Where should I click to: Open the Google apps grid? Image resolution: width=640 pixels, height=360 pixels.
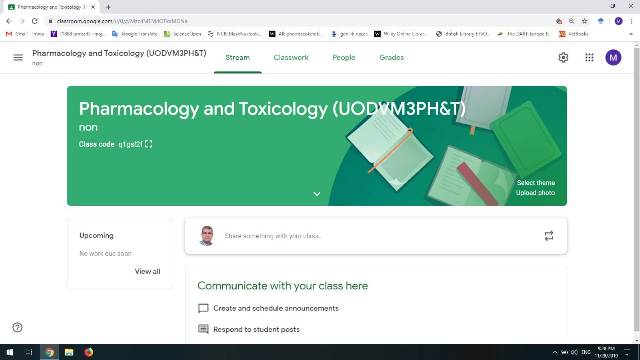point(589,58)
